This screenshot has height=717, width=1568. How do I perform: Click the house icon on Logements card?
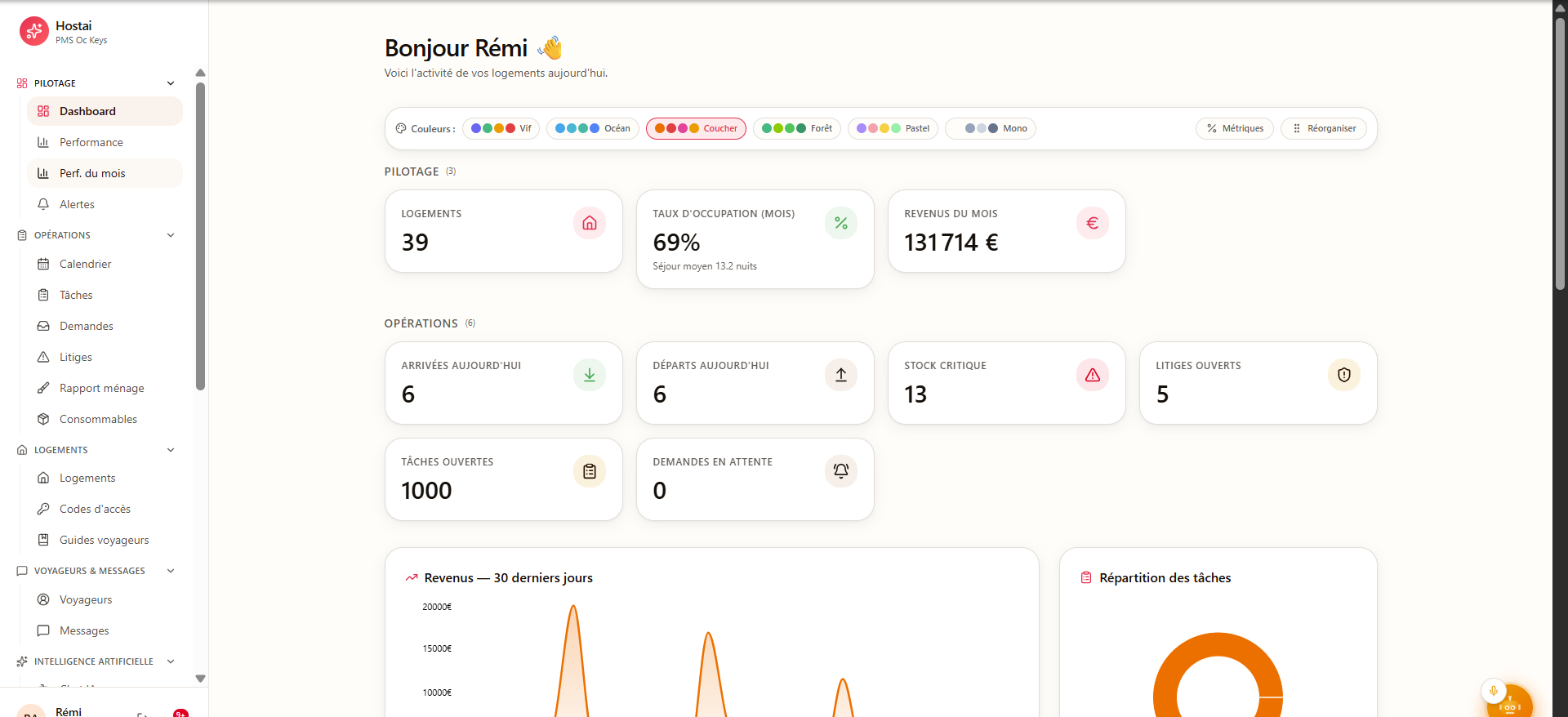590,223
